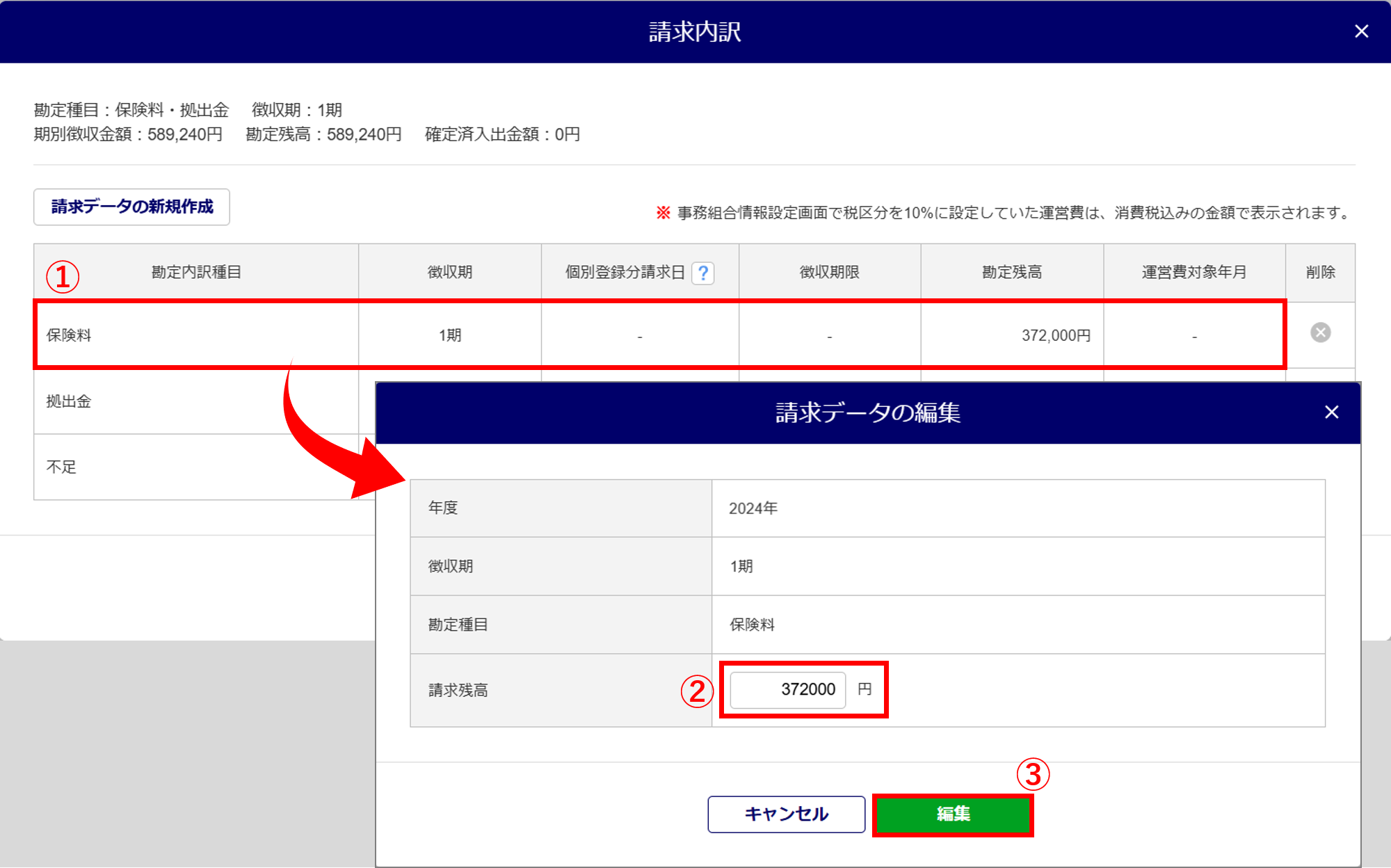Click the green 編集 button

(952, 814)
